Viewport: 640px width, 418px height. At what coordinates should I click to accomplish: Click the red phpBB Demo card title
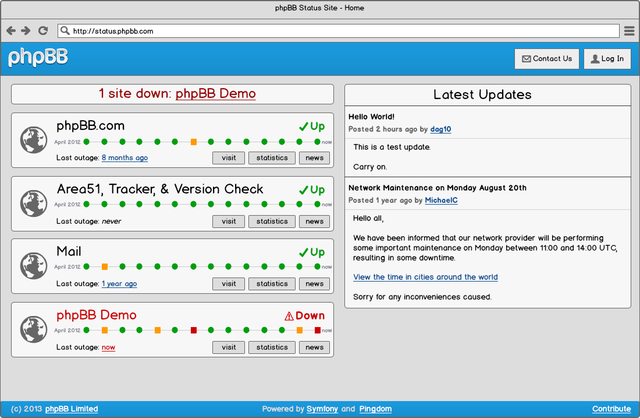(96, 315)
